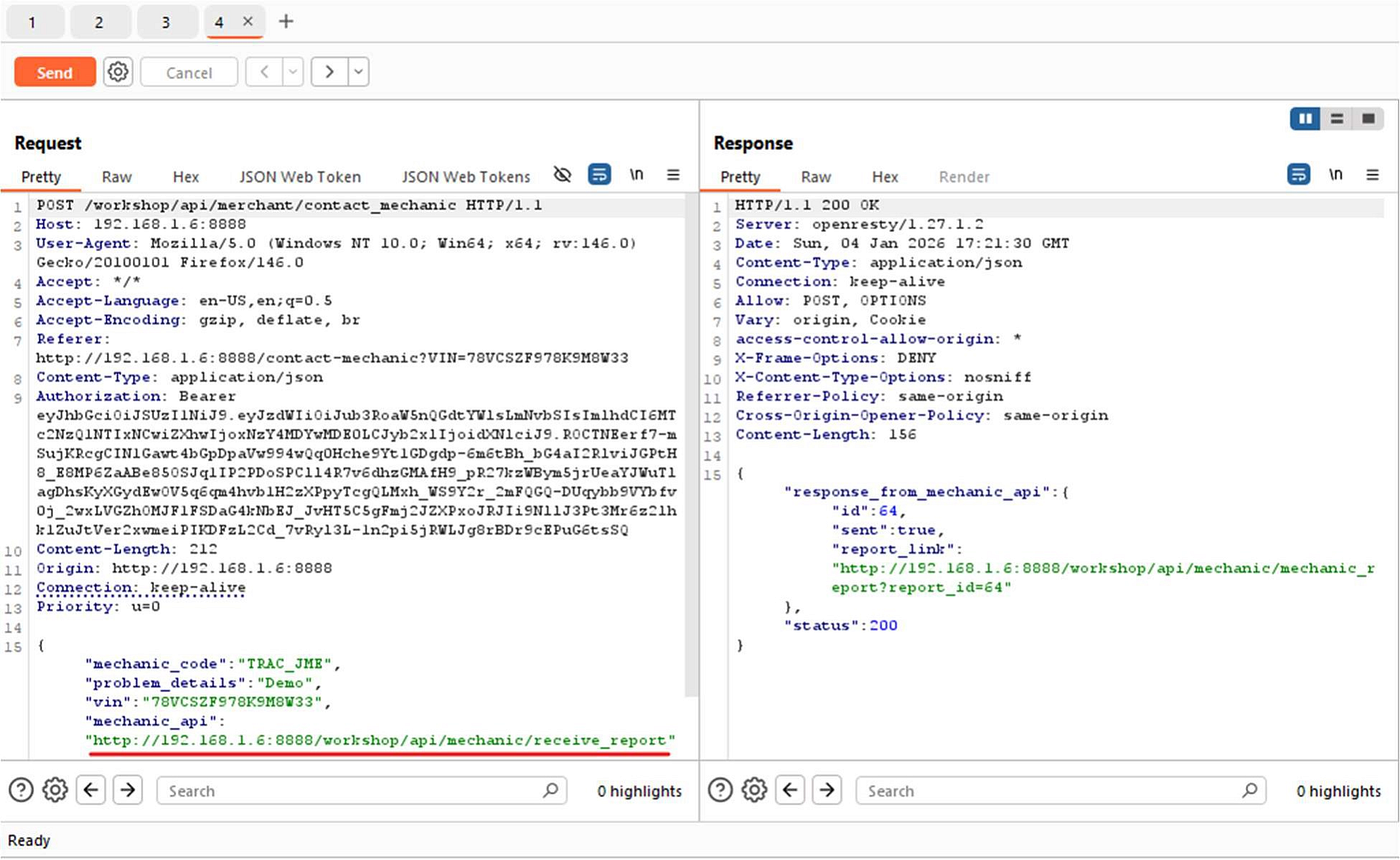The width and height of the screenshot is (1400, 860).
Task: Open the JSON Web Token request tab
Action: click(x=300, y=177)
